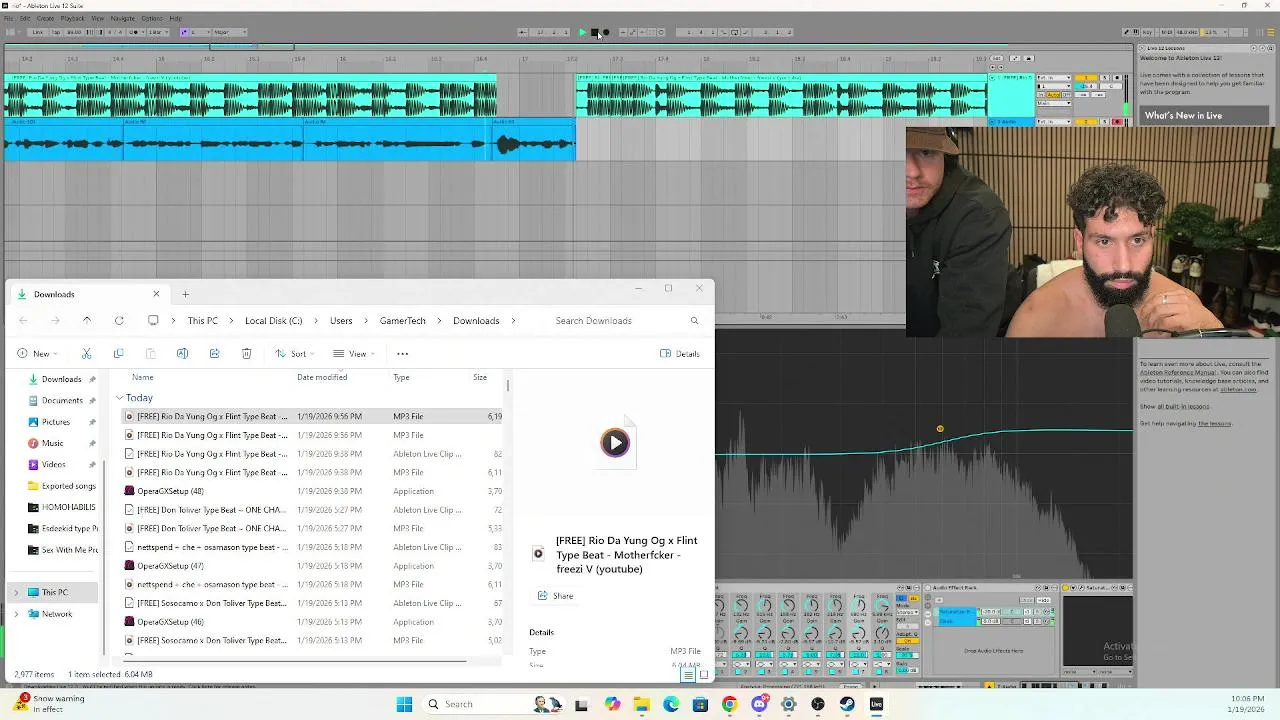The height and width of the screenshot is (720, 1280).
Task: Open Google Chrome from taskbar
Action: [x=729, y=704]
